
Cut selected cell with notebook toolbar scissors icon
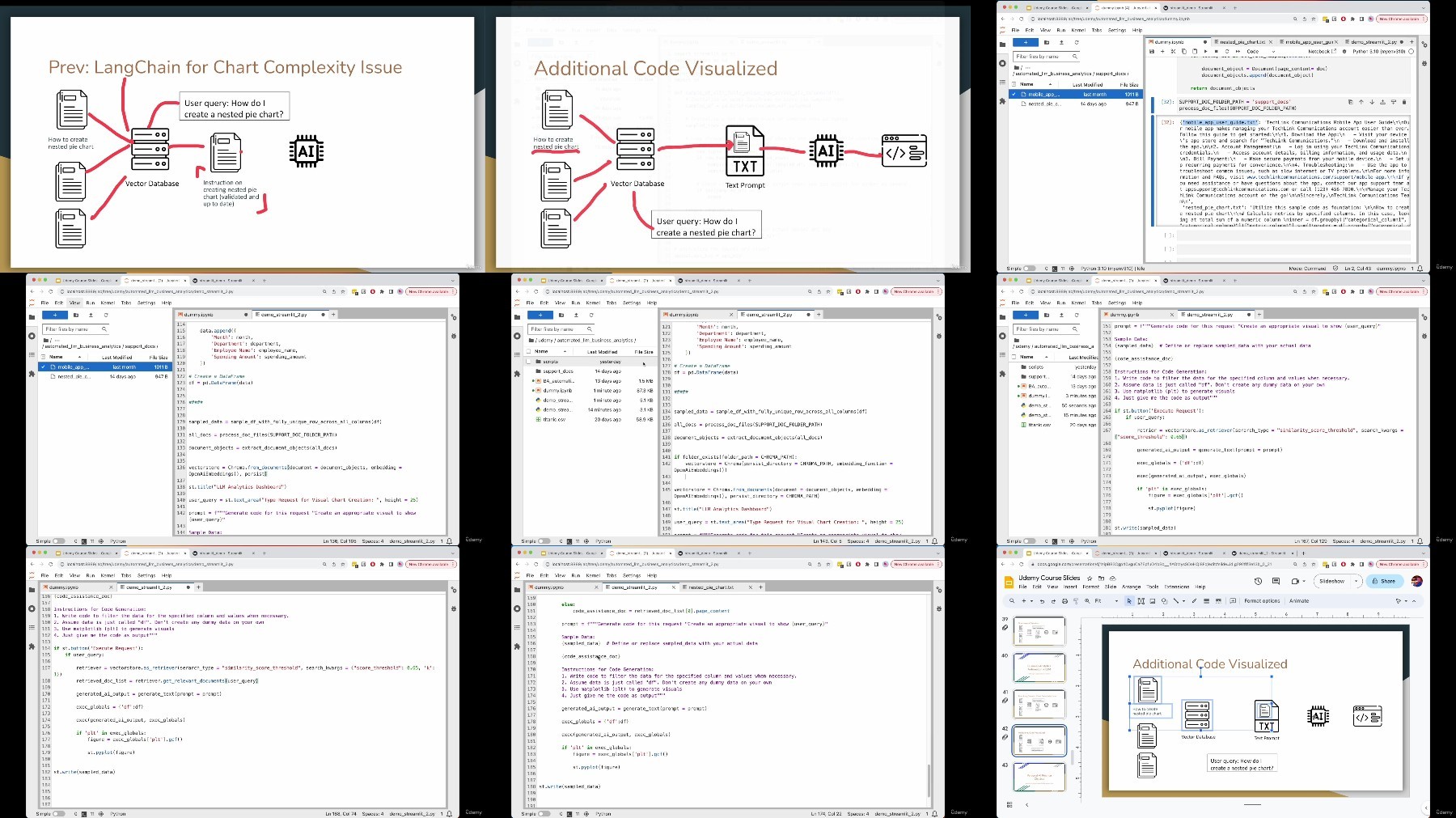pos(1173,51)
